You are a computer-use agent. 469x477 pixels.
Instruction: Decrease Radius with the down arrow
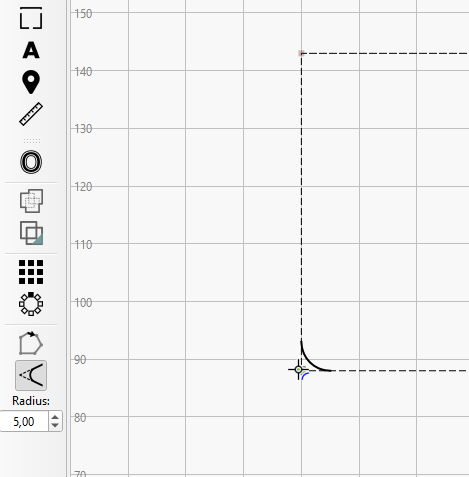coord(55,426)
